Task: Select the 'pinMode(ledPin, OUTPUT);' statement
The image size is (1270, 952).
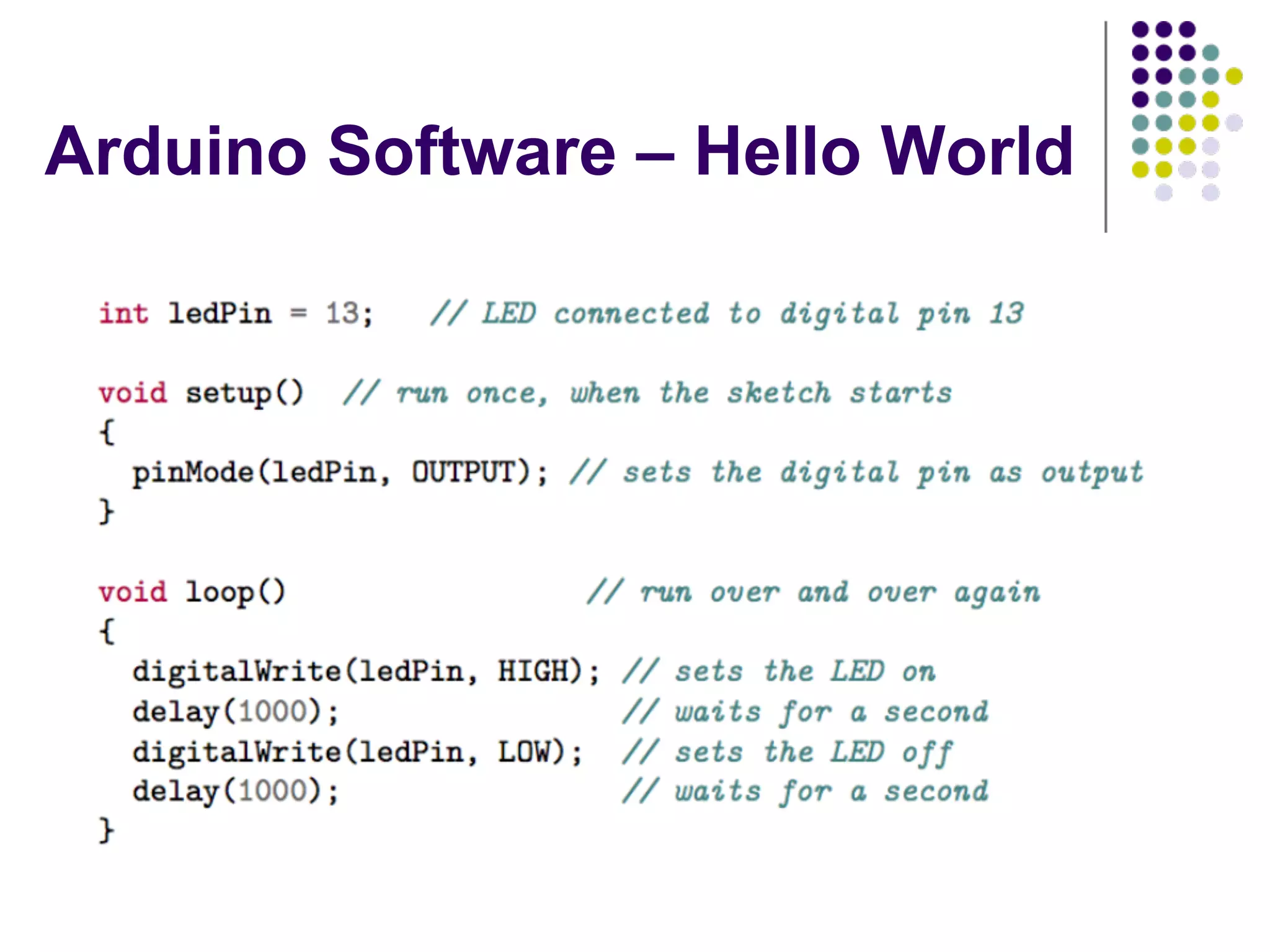Action: (x=340, y=474)
